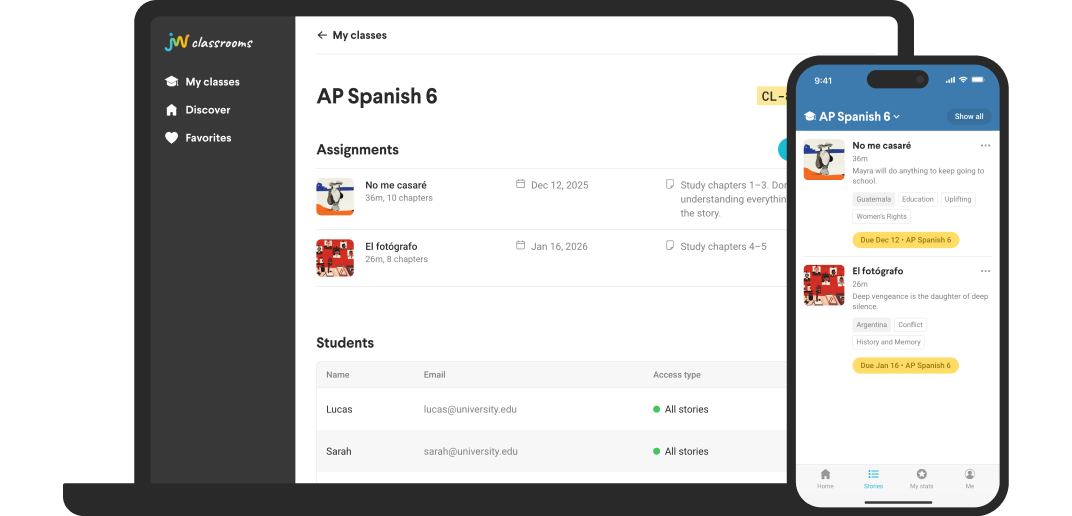Click the back arrow beside My classes
1072x516 pixels.
322,35
